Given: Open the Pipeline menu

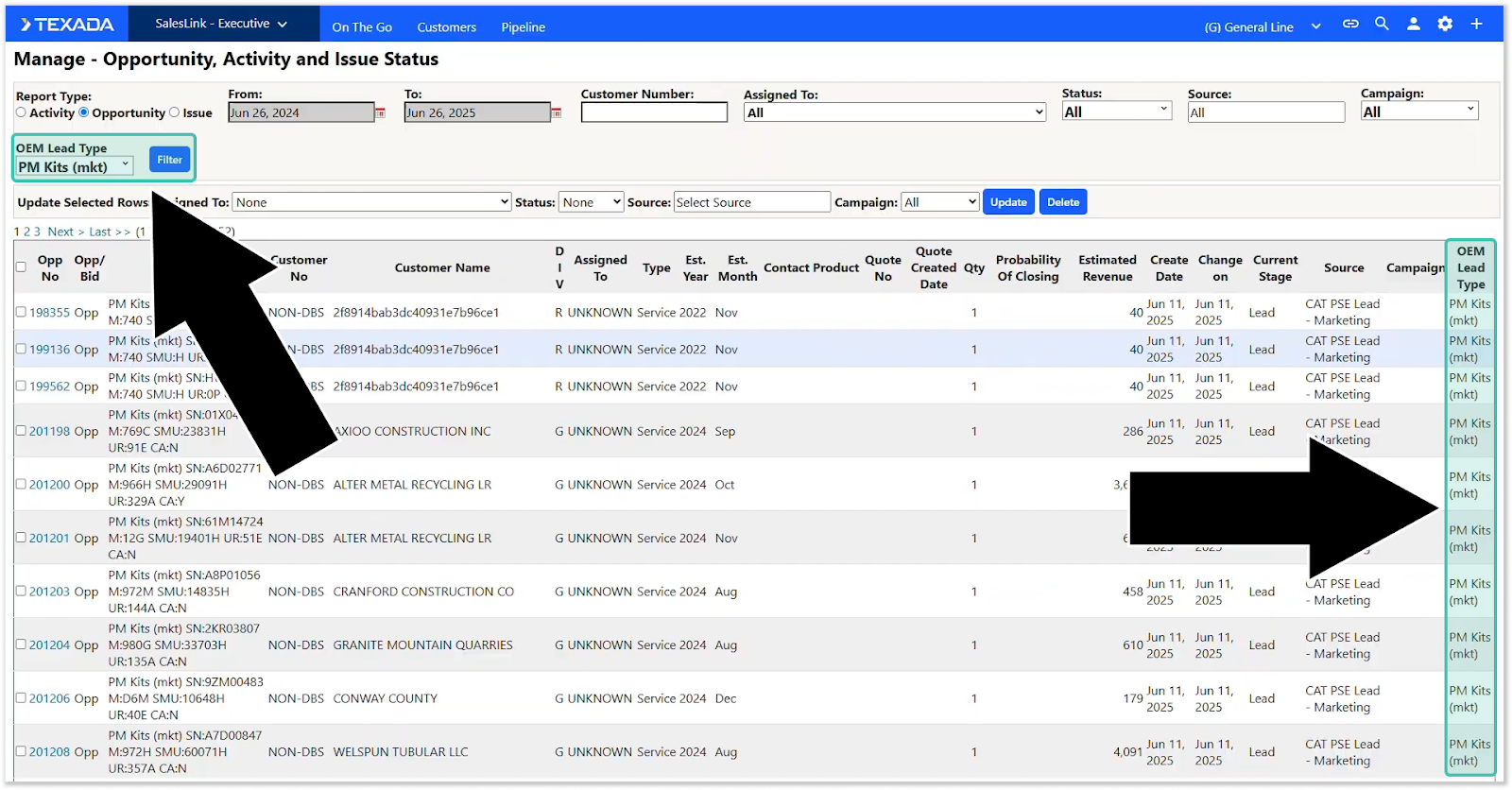Looking at the screenshot, I should click(x=524, y=27).
